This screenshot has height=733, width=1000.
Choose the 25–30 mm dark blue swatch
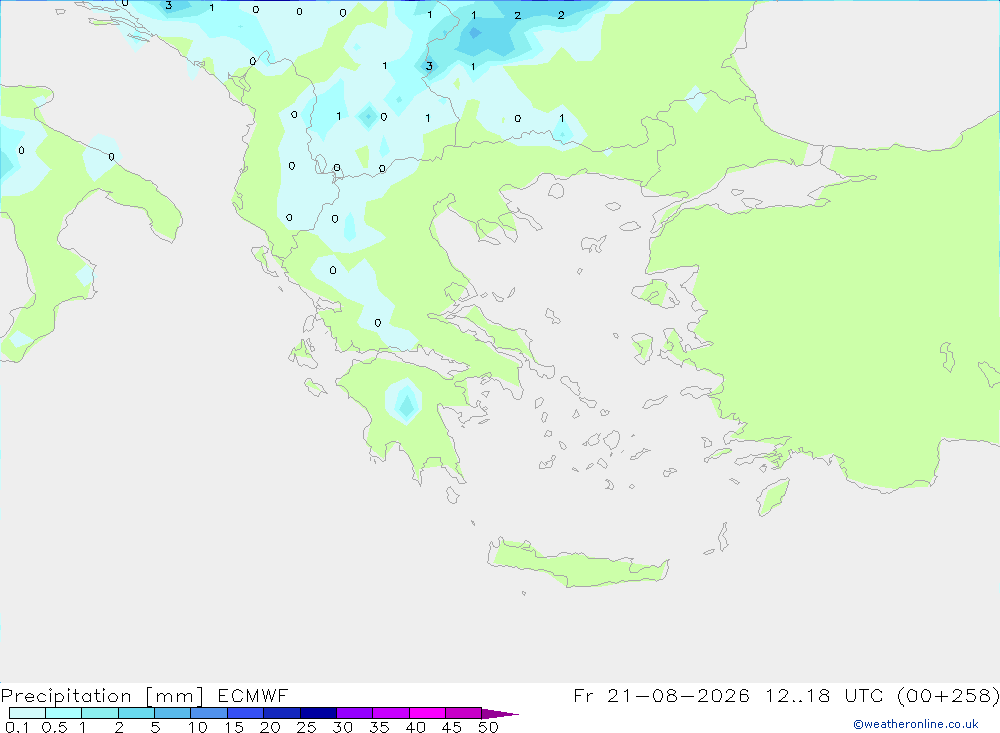click(x=318, y=713)
